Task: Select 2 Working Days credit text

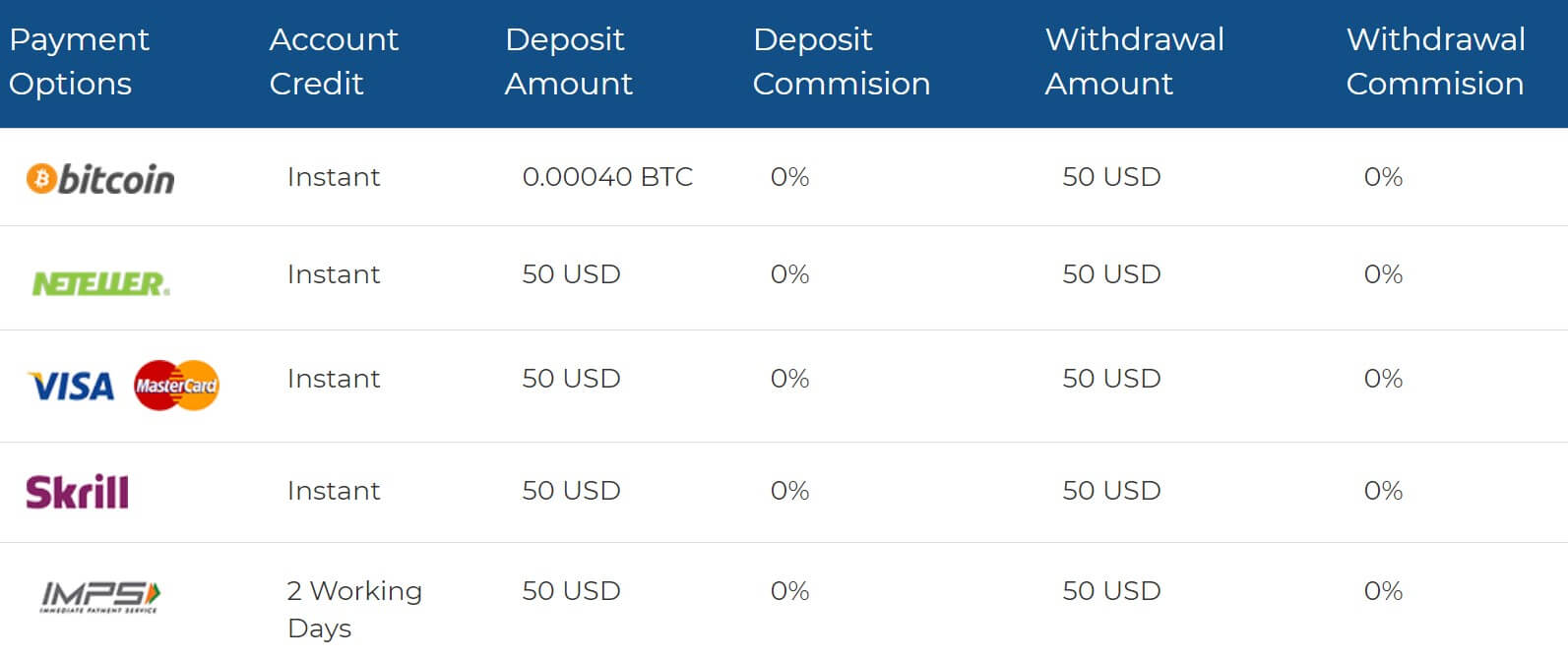Action: pyautogui.click(x=354, y=609)
